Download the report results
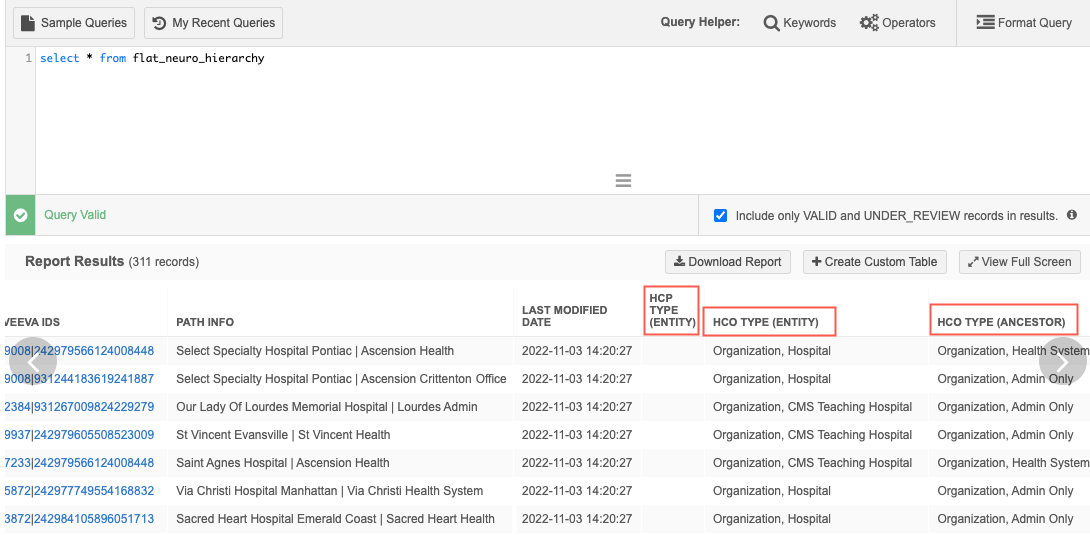Screen dimensions: 1090x535 [727, 262]
